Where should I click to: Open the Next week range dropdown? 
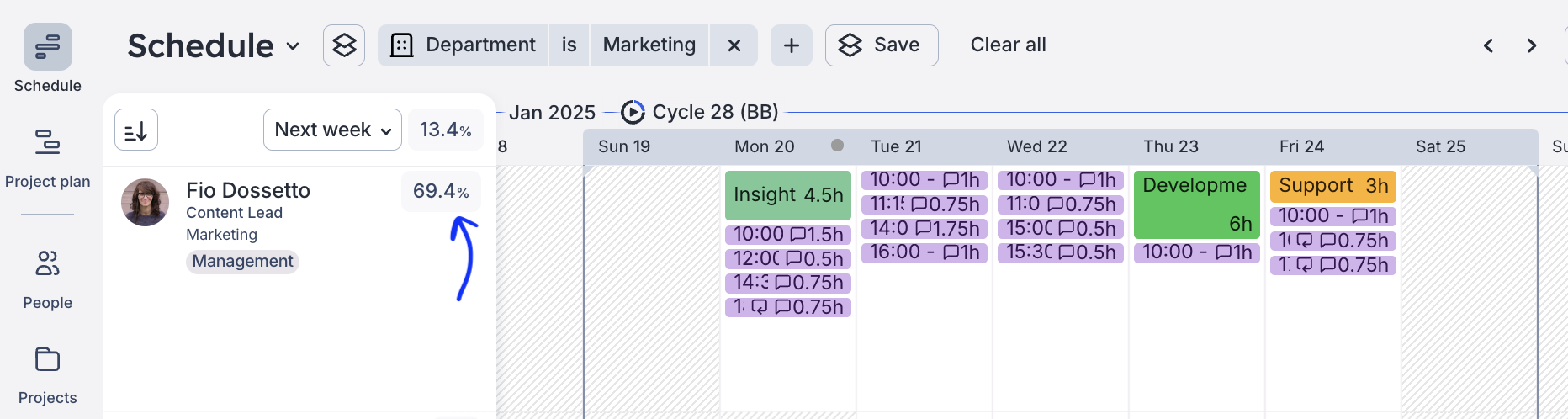[x=332, y=130]
